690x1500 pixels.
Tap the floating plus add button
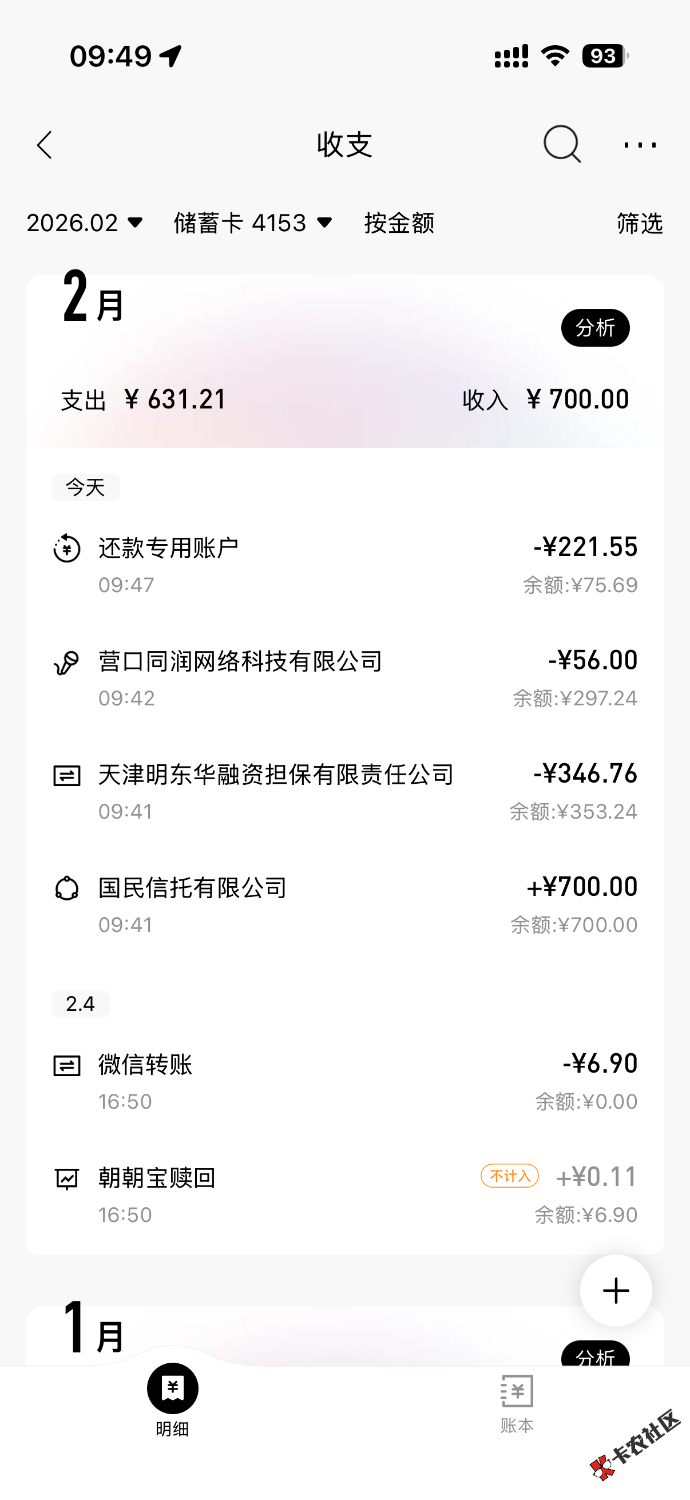tap(616, 1291)
